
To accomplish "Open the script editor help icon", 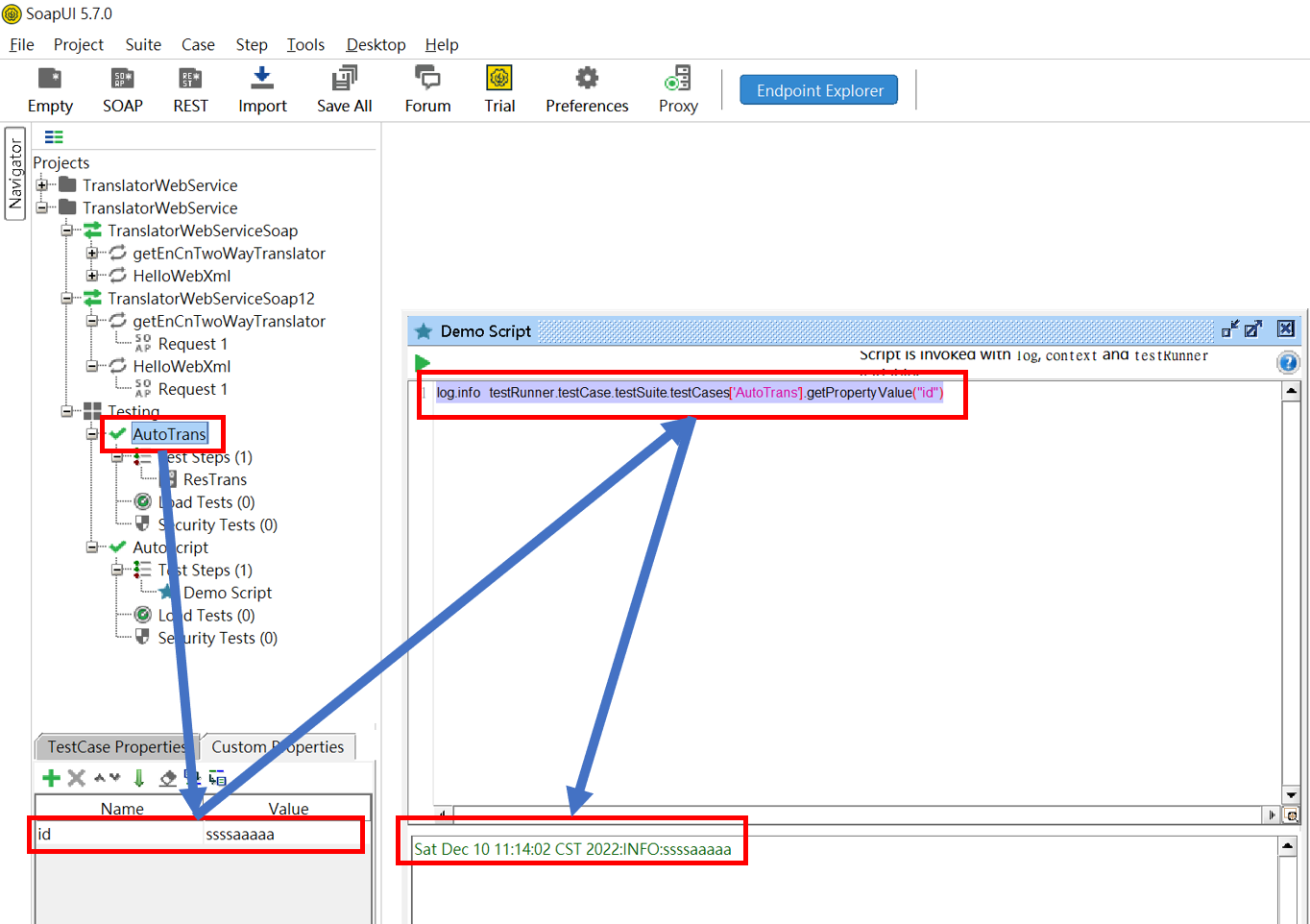I will tap(1288, 362).
